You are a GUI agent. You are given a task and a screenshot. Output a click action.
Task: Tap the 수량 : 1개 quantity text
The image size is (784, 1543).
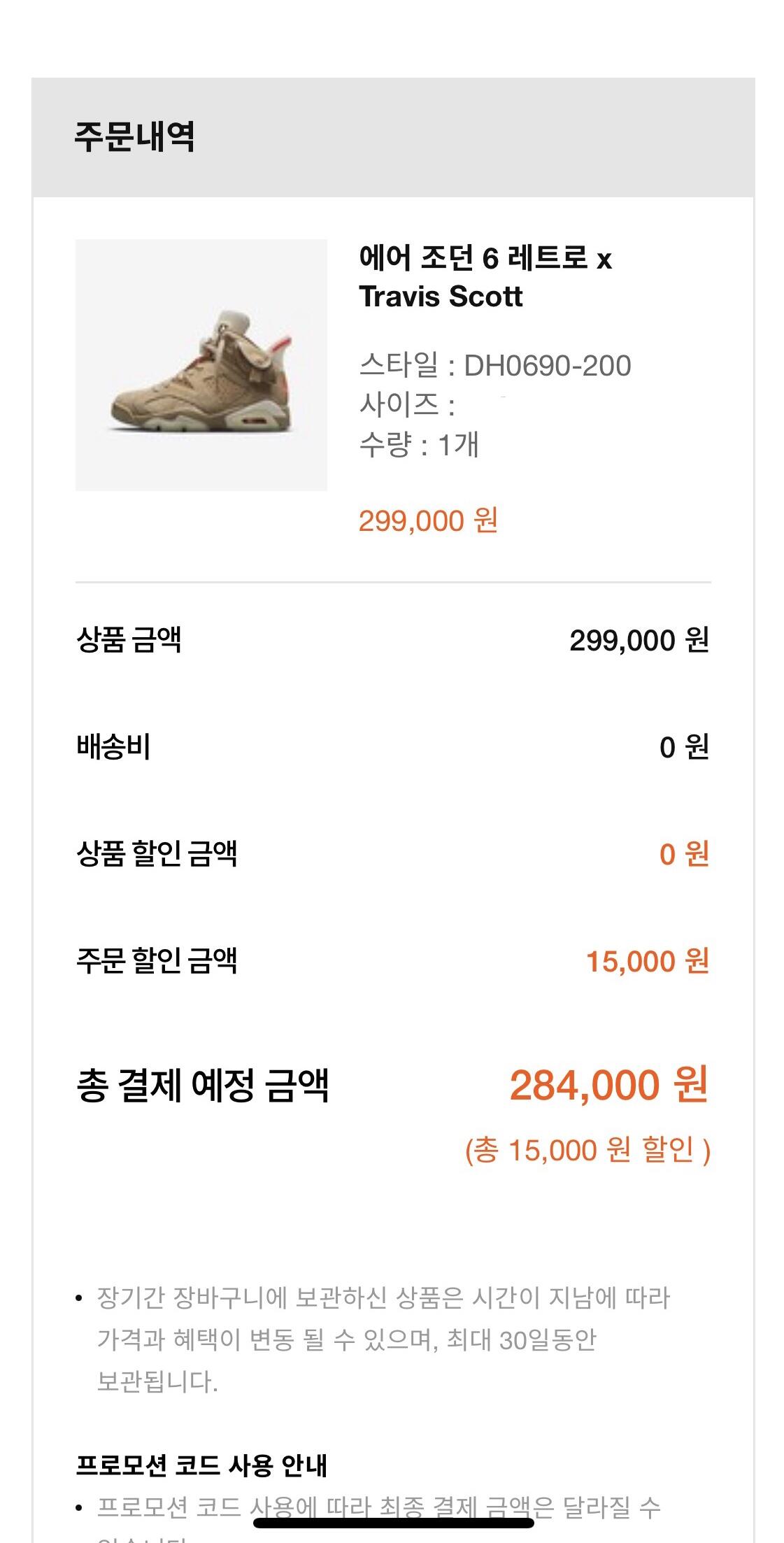tap(418, 444)
